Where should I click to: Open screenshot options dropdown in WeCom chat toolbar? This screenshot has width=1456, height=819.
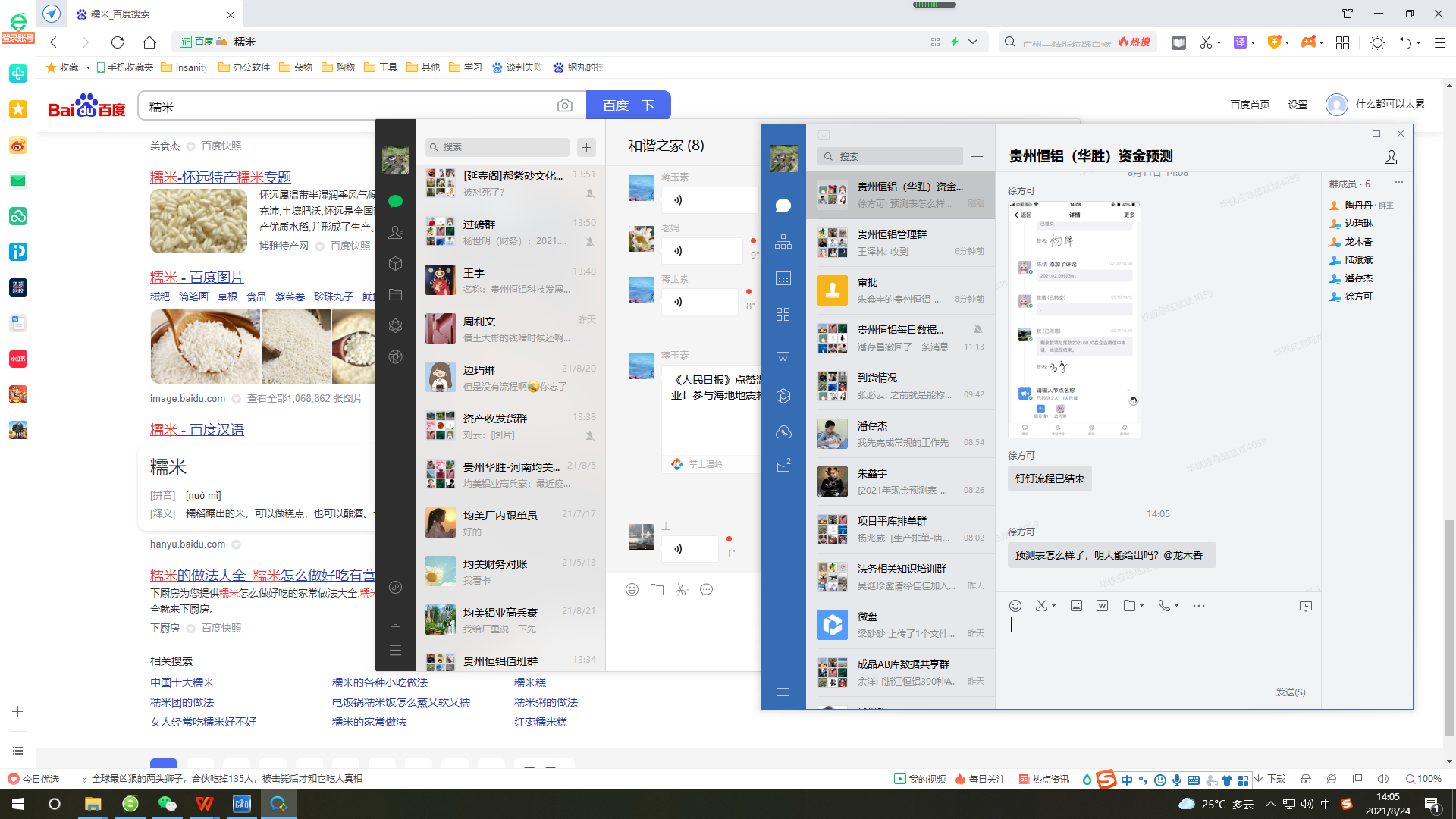tap(1053, 606)
